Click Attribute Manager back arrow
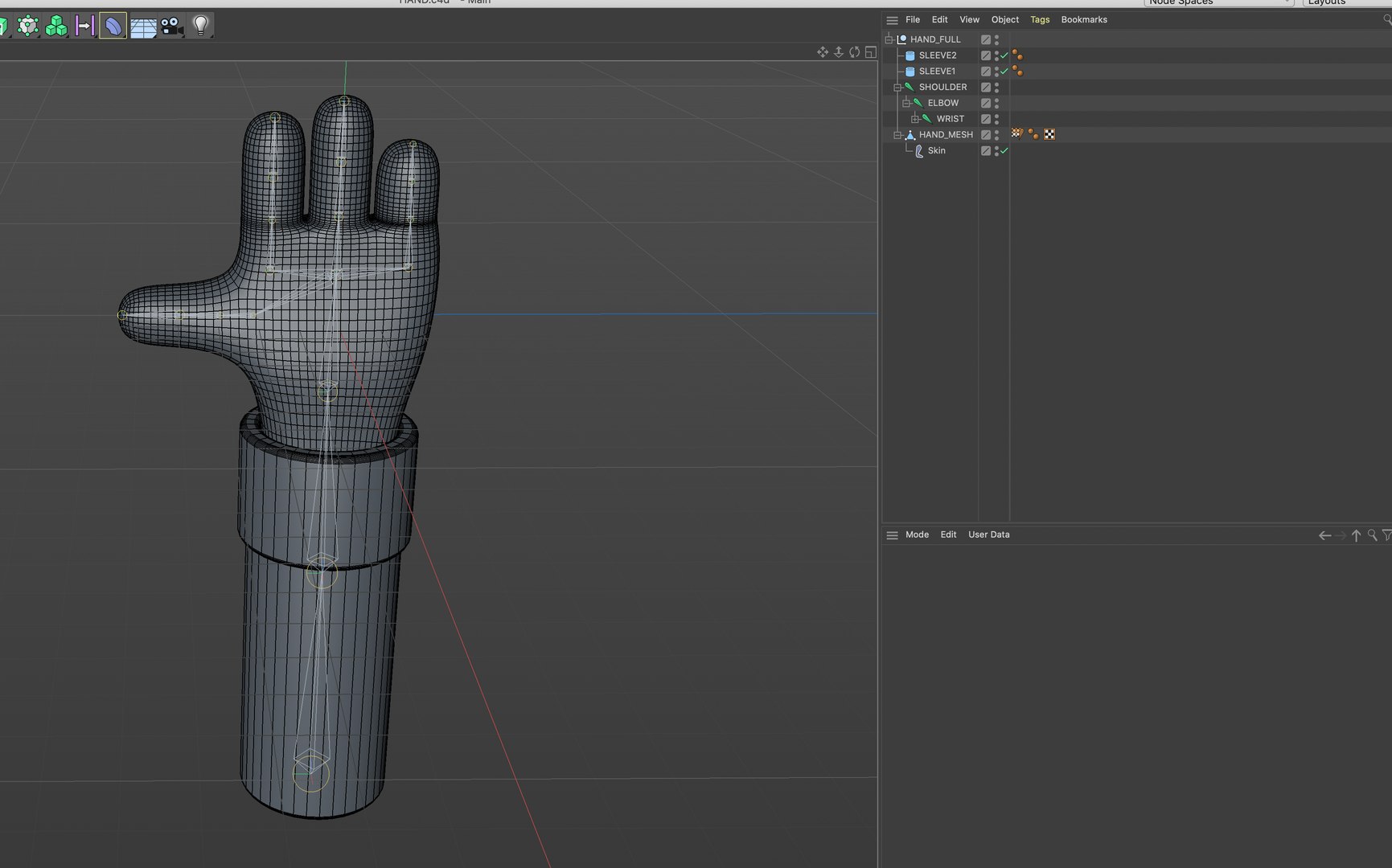This screenshot has width=1392, height=868. point(1324,535)
